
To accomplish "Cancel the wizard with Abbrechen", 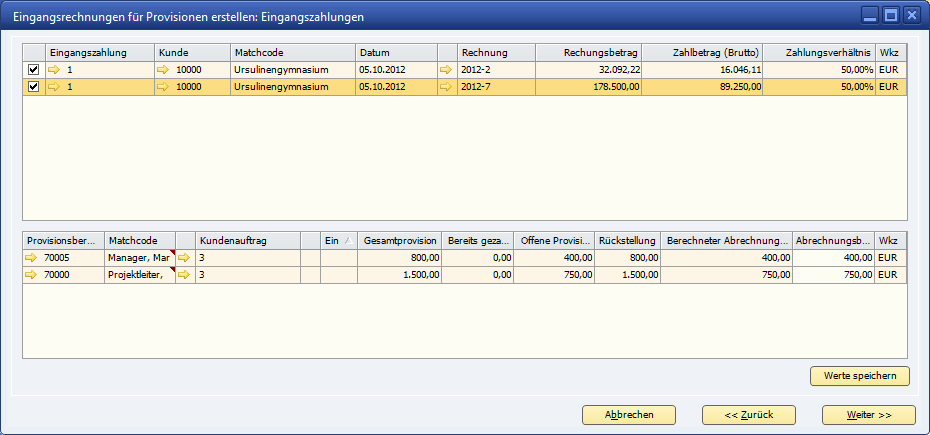I will [x=629, y=414].
